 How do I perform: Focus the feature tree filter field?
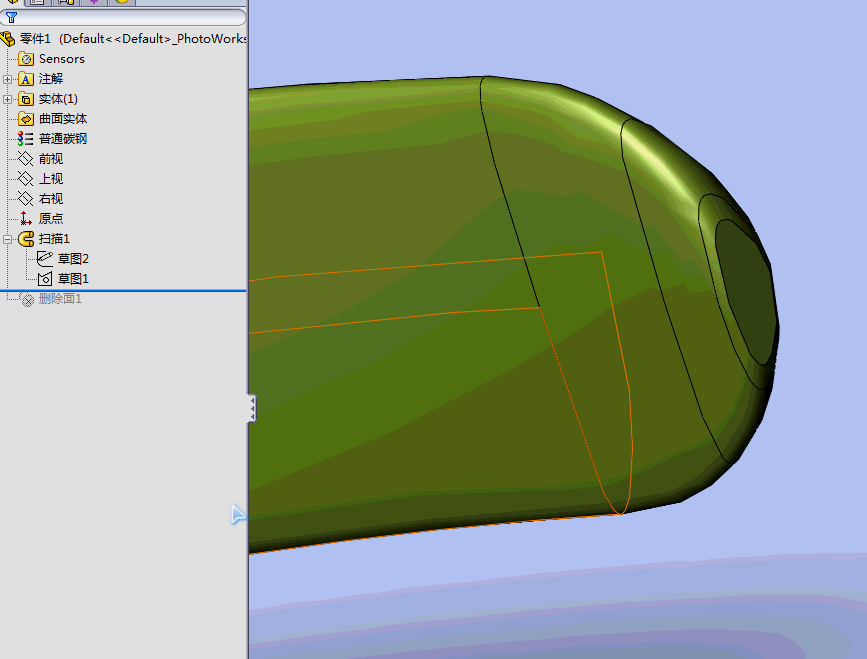[123, 17]
